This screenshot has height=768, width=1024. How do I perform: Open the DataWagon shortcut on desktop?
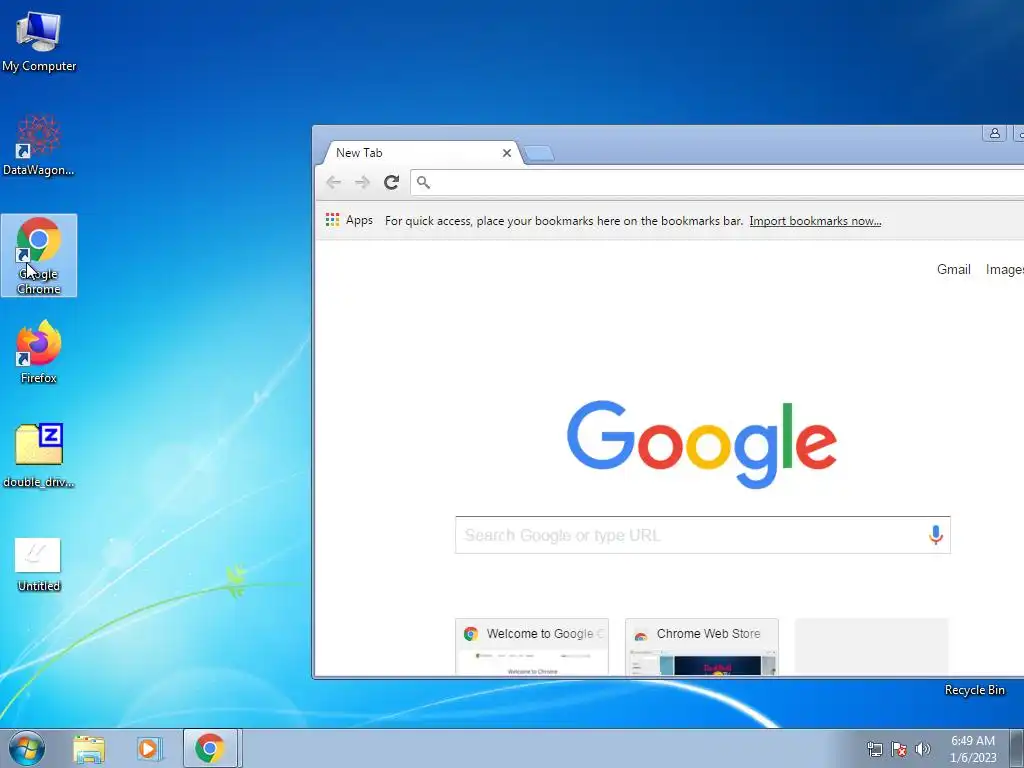(x=39, y=145)
